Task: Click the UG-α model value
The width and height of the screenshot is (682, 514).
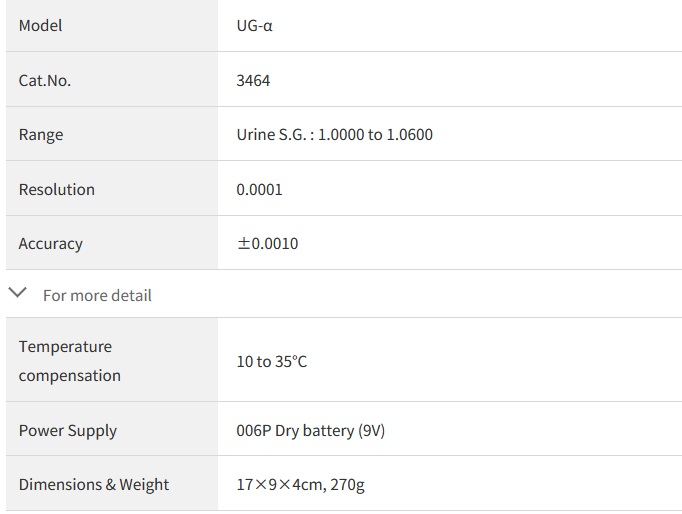Action: (x=254, y=26)
